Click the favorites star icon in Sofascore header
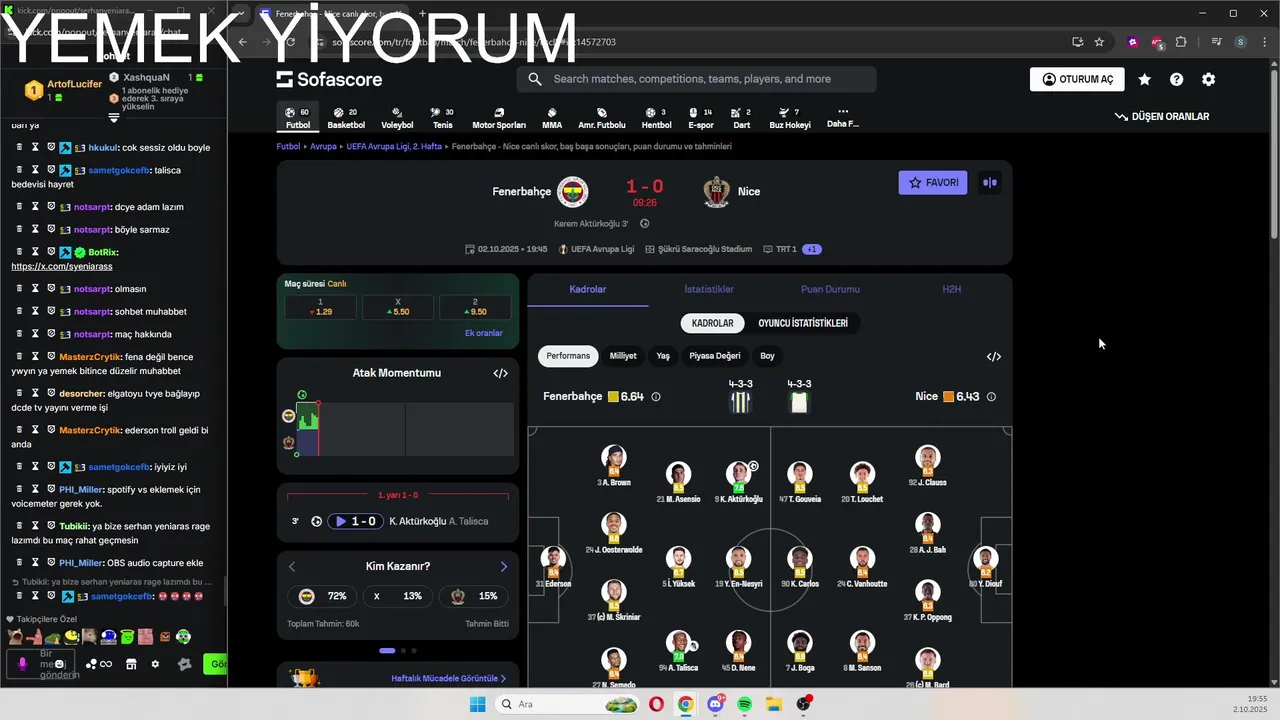 (1144, 79)
